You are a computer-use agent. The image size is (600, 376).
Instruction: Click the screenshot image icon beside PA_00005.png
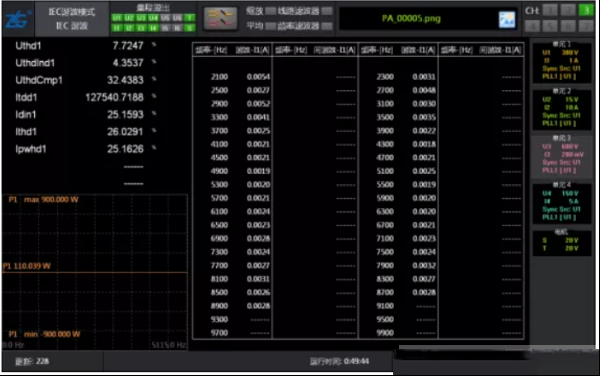507,19
